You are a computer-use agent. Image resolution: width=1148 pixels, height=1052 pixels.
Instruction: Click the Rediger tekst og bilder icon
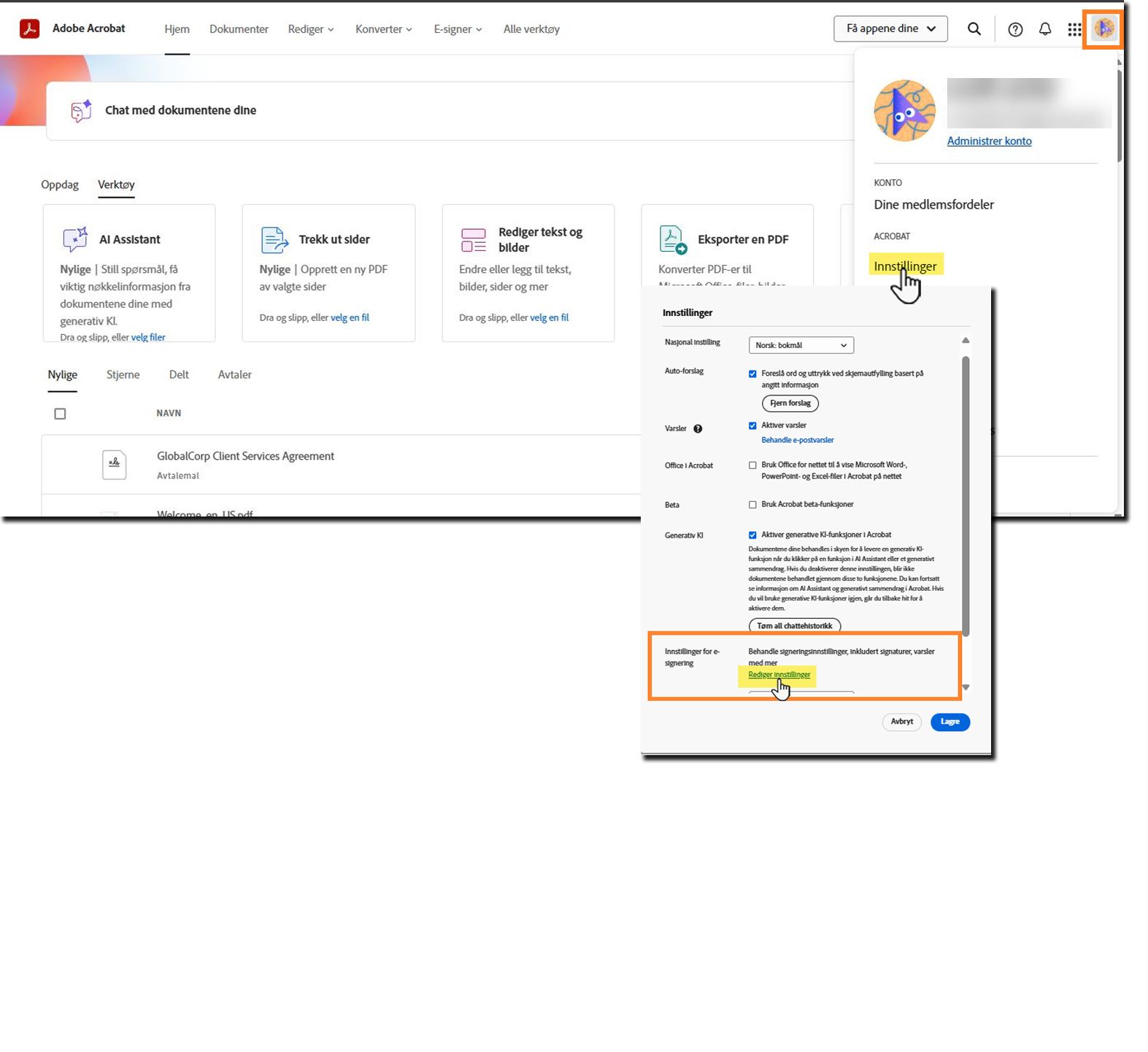[x=473, y=239]
